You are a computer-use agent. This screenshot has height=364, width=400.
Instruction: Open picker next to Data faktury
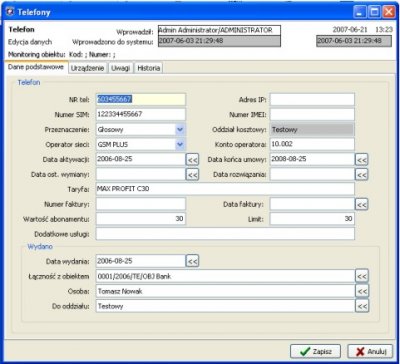coord(361,204)
